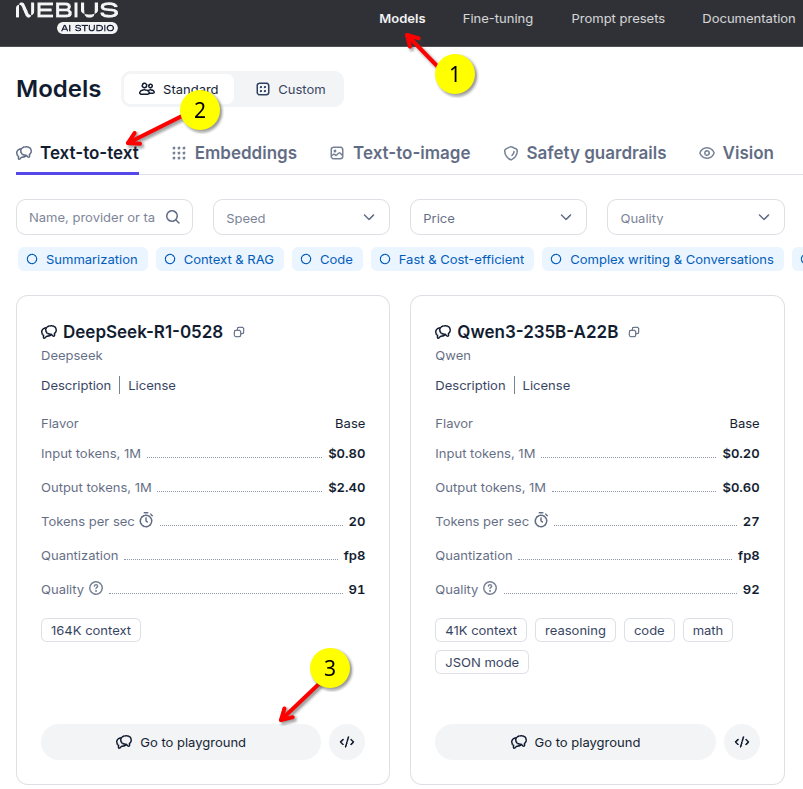Switch to the Embeddings tab
The width and height of the screenshot is (803, 789).
pos(234,153)
